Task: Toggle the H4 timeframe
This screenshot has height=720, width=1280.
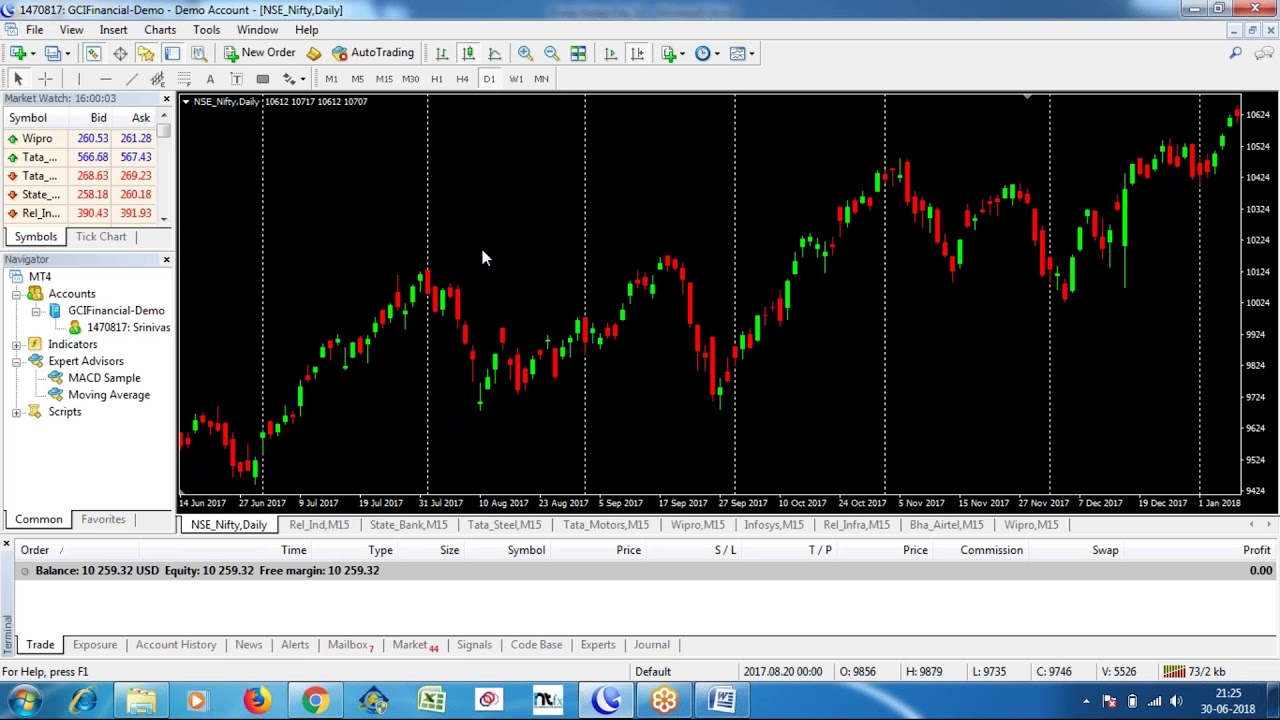Action: (462, 79)
